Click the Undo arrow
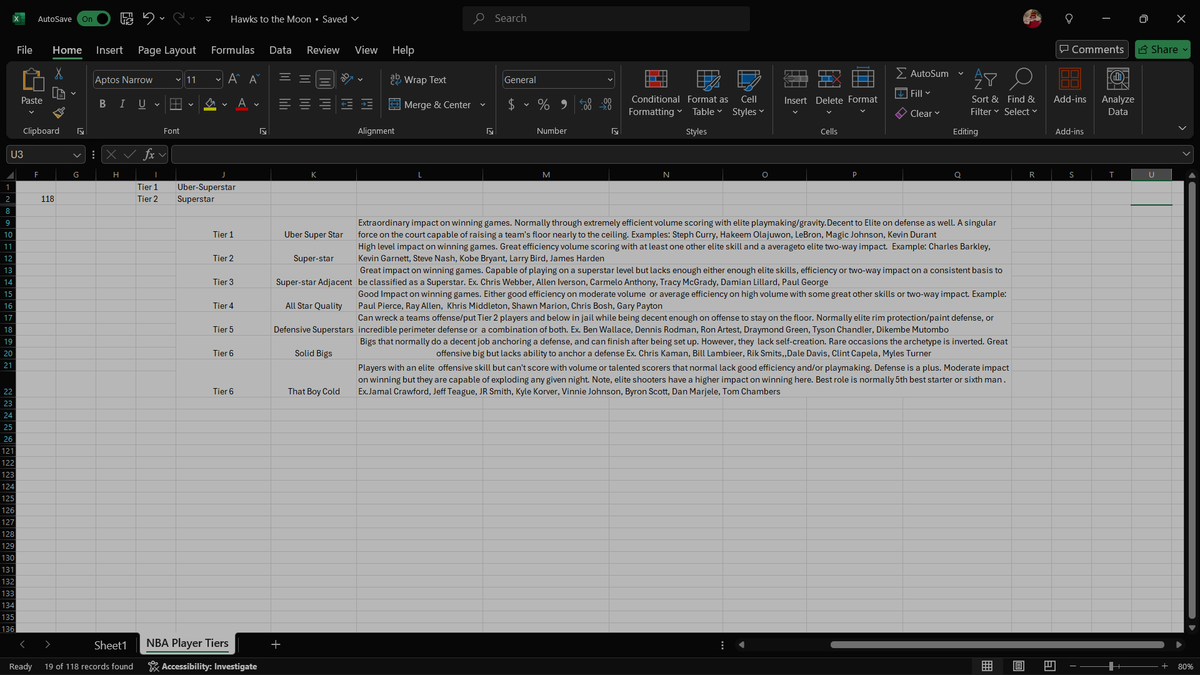Viewport: 1200px width, 675px height. 147,18
